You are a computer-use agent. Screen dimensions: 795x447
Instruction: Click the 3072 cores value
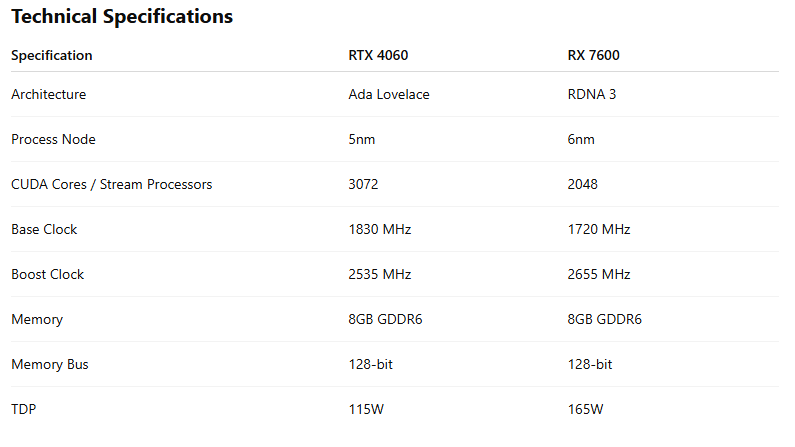click(363, 184)
